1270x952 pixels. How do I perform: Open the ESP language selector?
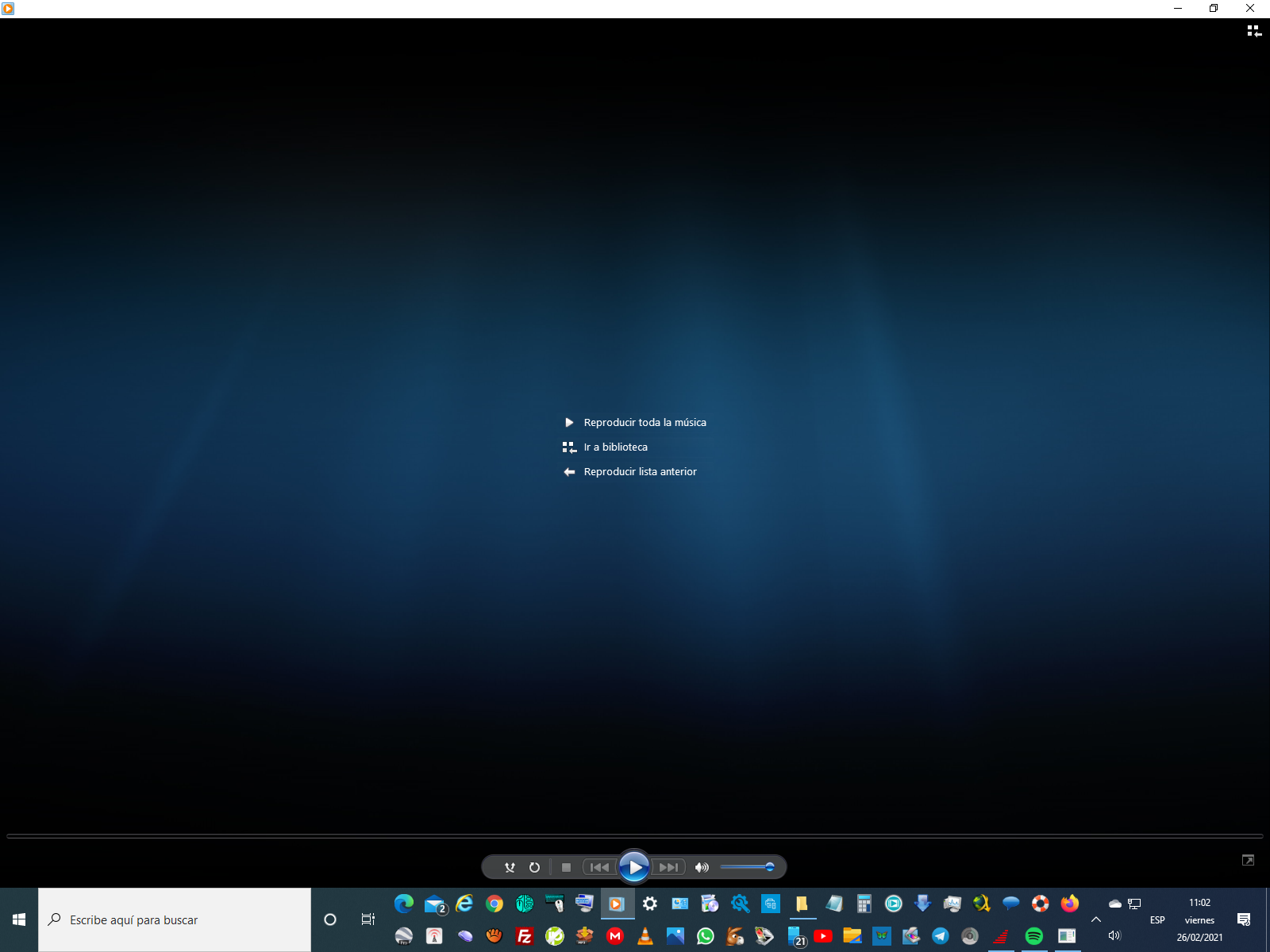tap(1157, 920)
